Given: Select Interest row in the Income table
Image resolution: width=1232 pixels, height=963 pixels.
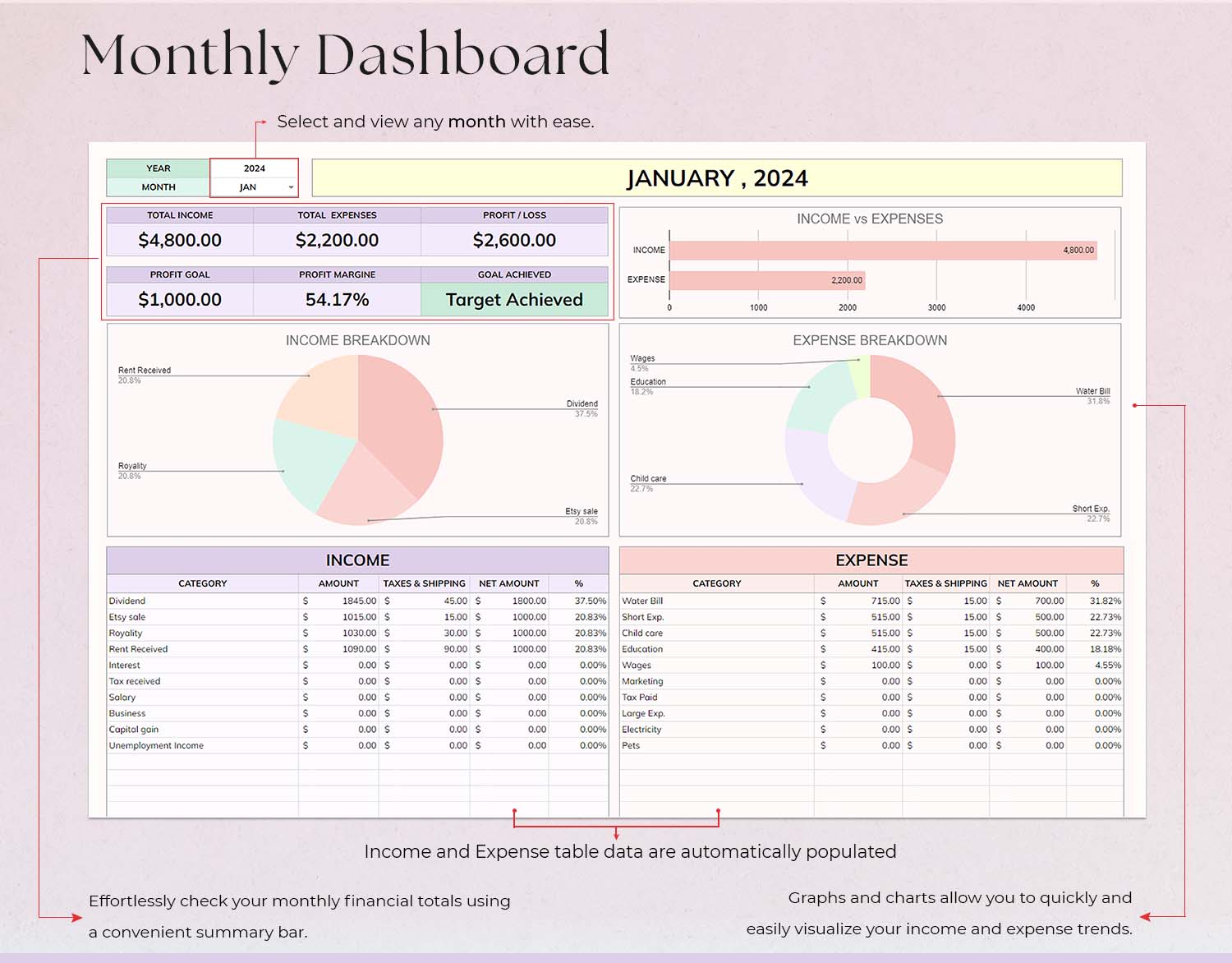Looking at the screenshot, I should (x=357, y=665).
